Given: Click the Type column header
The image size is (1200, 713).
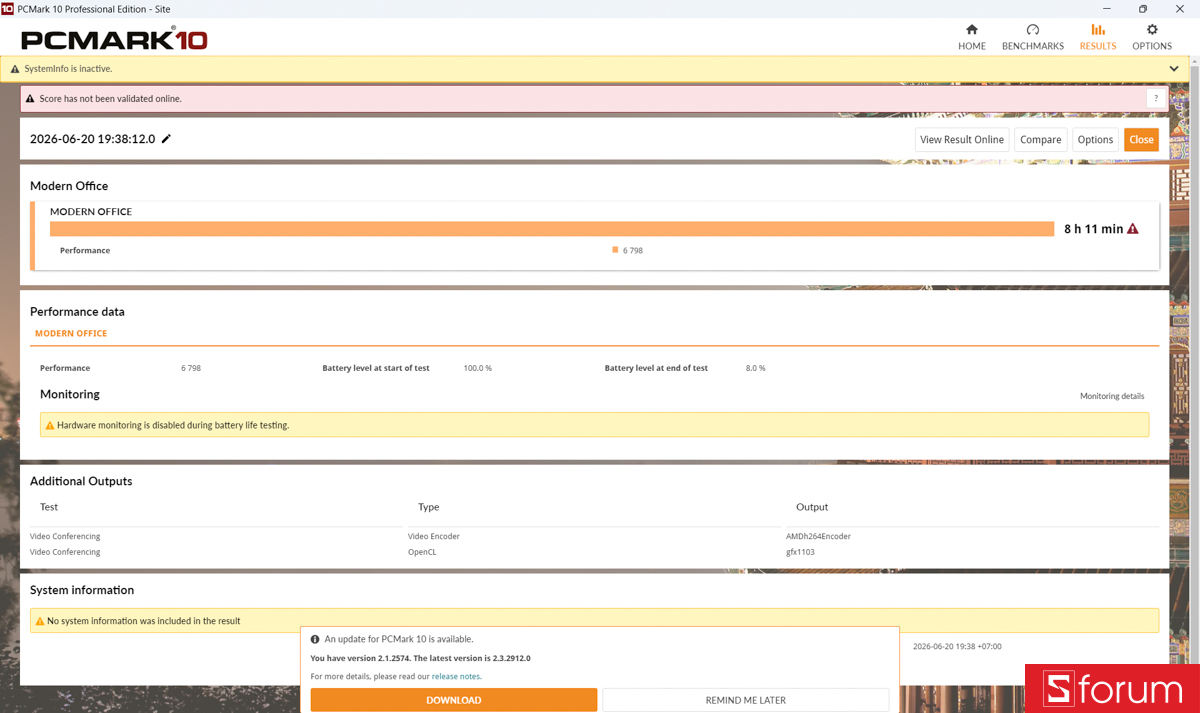Looking at the screenshot, I should (x=429, y=507).
